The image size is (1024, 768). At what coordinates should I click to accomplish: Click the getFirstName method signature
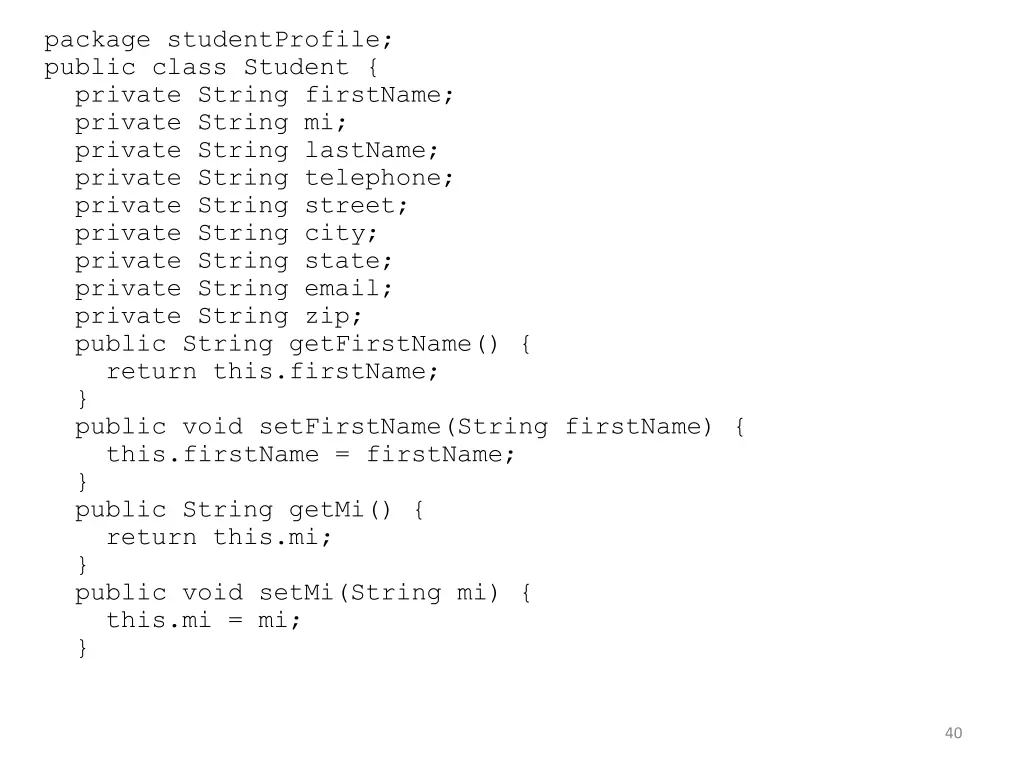pyautogui.click(x=302, y=344)
